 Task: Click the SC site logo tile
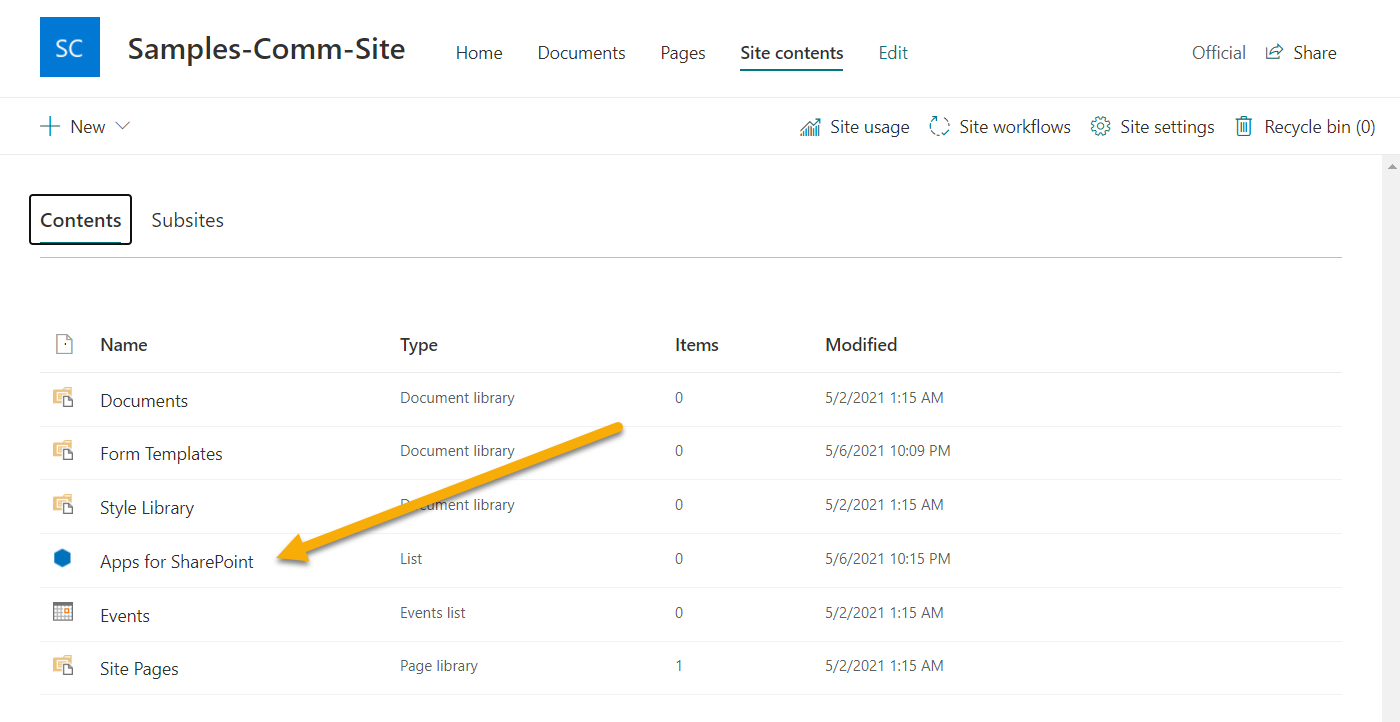[69, 47]
